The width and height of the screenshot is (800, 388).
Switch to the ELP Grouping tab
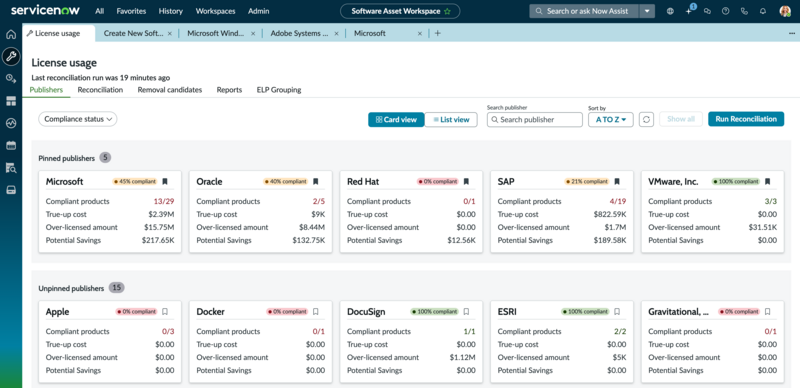click(279, 90)
